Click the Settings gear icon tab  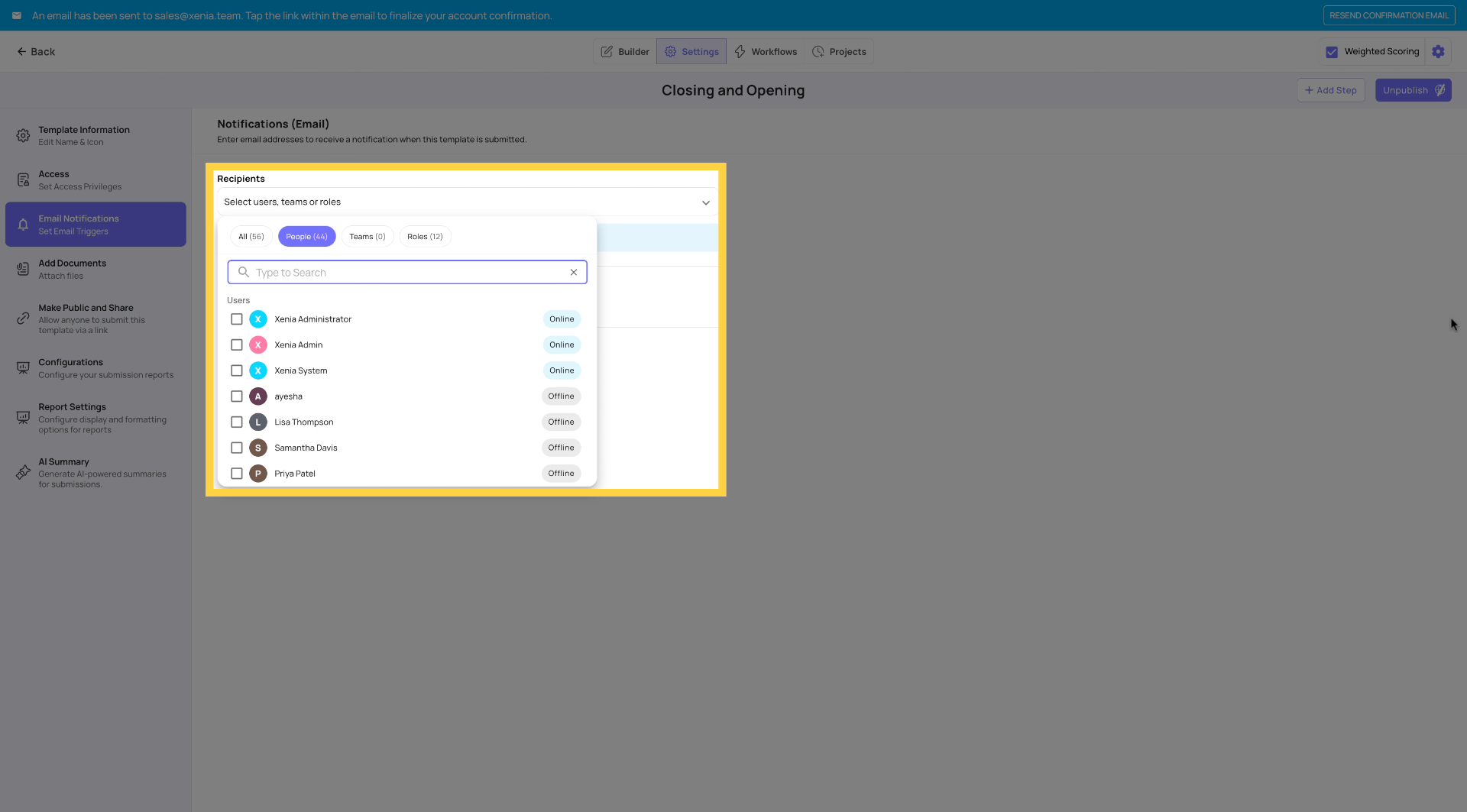click(670, 52)
